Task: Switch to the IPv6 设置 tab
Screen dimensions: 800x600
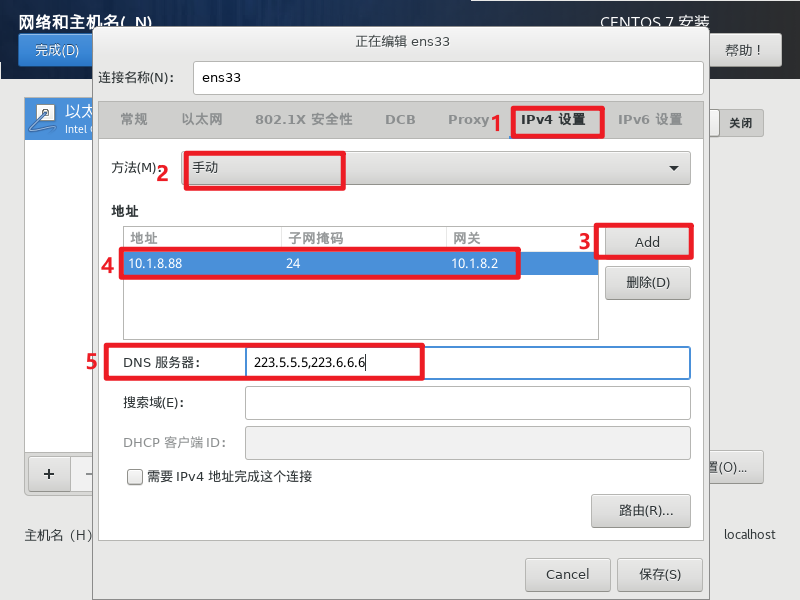Action: coord(650,119)
